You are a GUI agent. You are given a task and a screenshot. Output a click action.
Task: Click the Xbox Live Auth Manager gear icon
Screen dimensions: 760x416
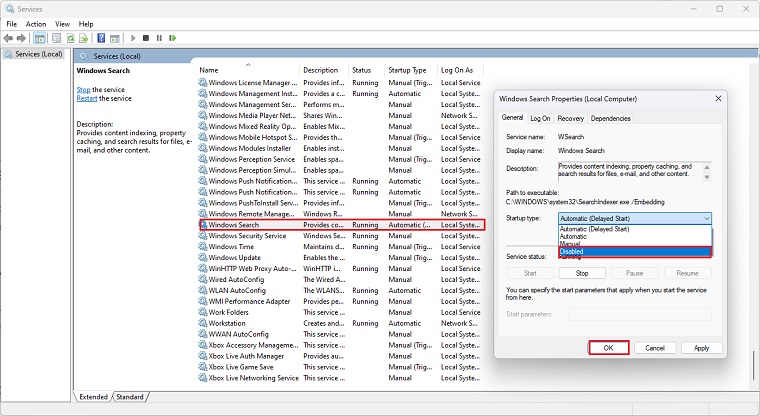point(203,356)
